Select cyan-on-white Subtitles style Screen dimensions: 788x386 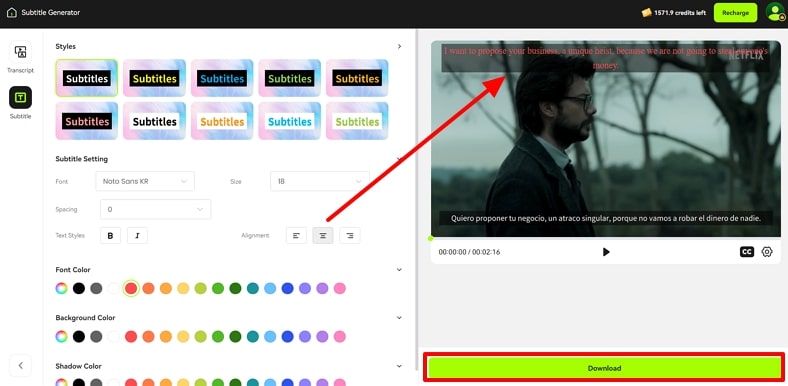pyautogui.click(x=289, y=121)
